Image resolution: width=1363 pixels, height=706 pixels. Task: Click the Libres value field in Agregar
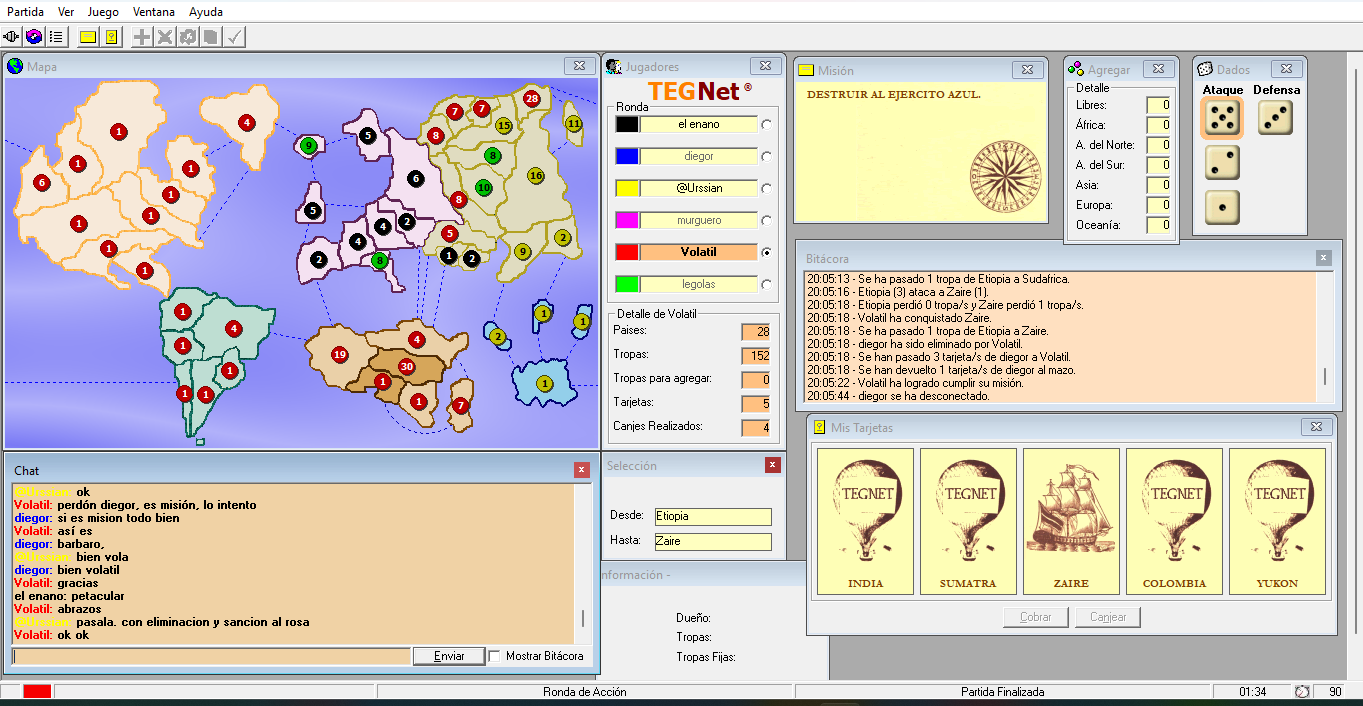coord(1159,105)
